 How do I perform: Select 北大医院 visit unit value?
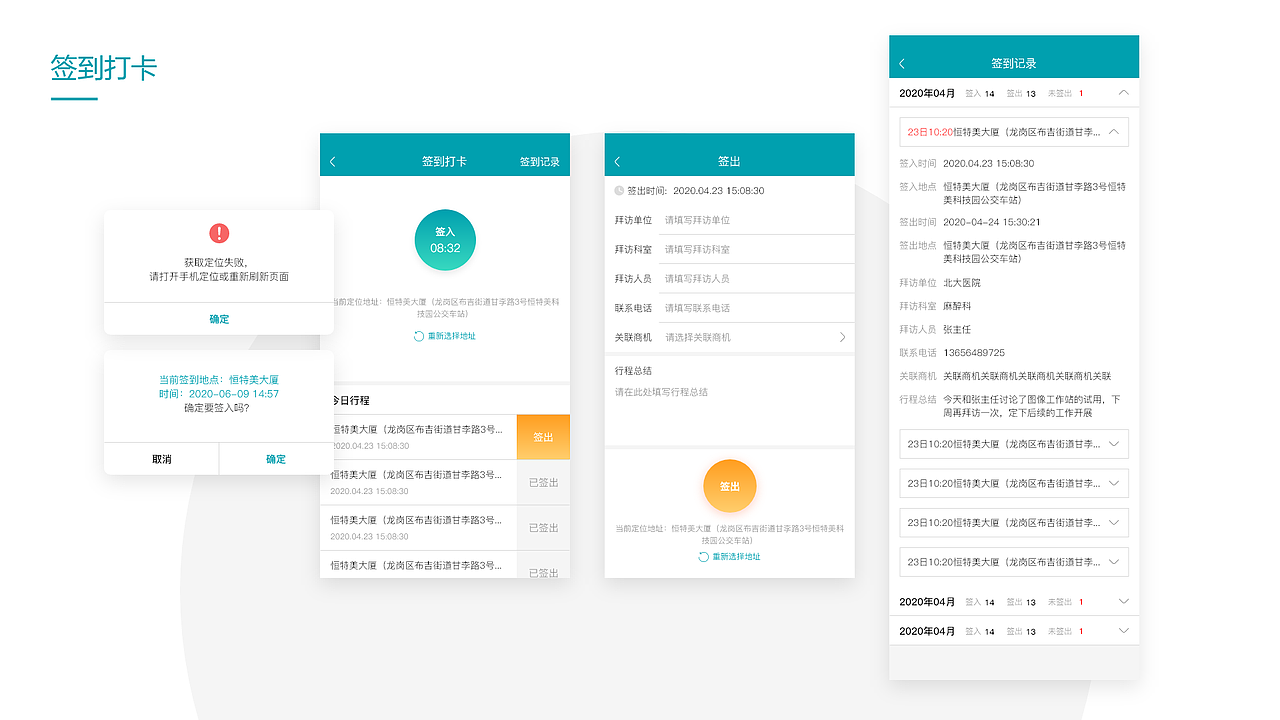[961, 283]
